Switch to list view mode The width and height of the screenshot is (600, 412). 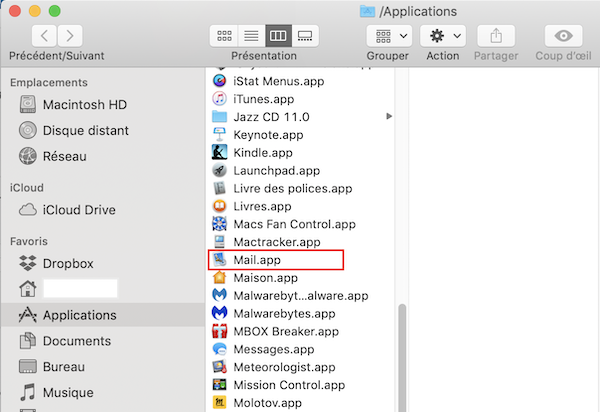pos(252,35)
